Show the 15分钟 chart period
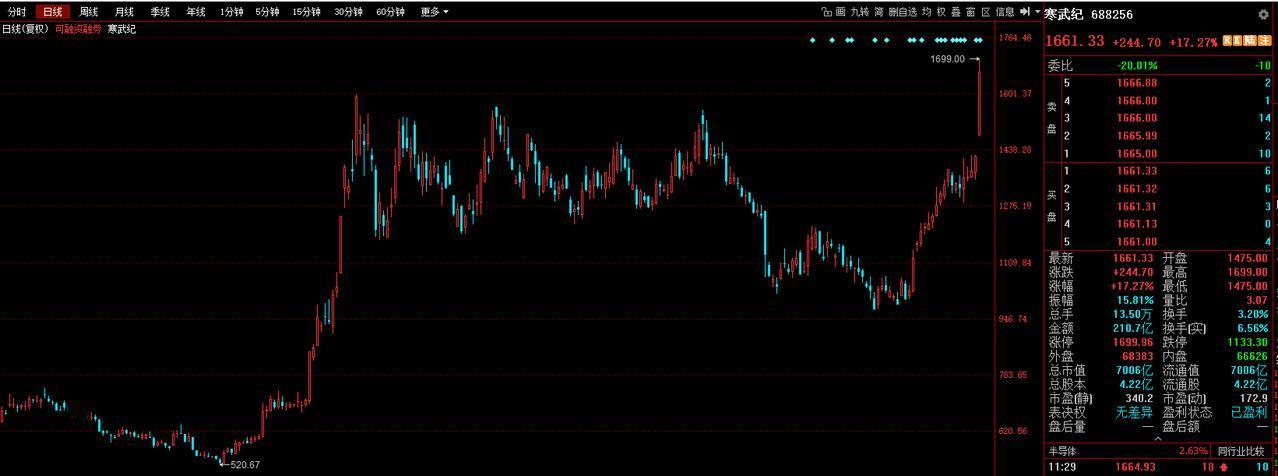The image size is (1278, 476). coord(306,12)
